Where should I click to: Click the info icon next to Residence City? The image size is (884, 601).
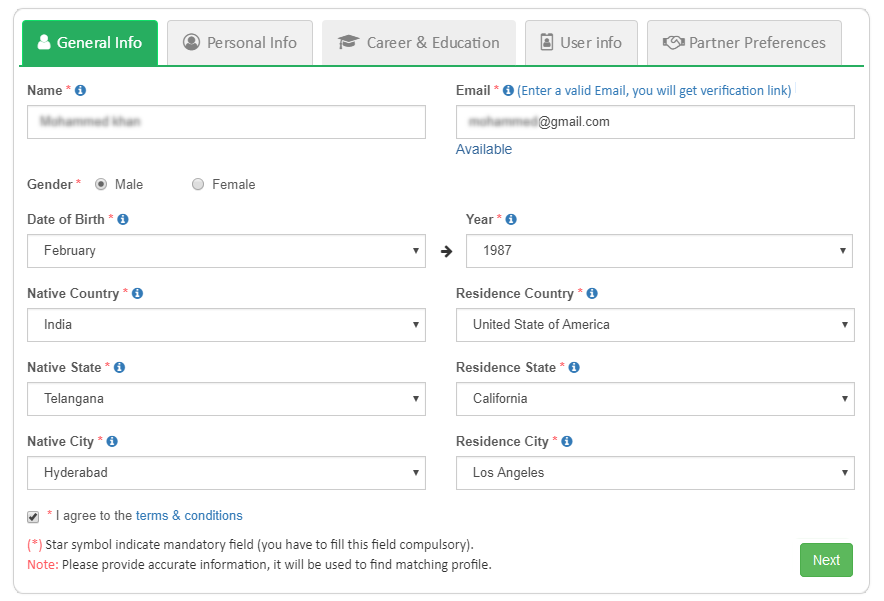coord(567,441)
